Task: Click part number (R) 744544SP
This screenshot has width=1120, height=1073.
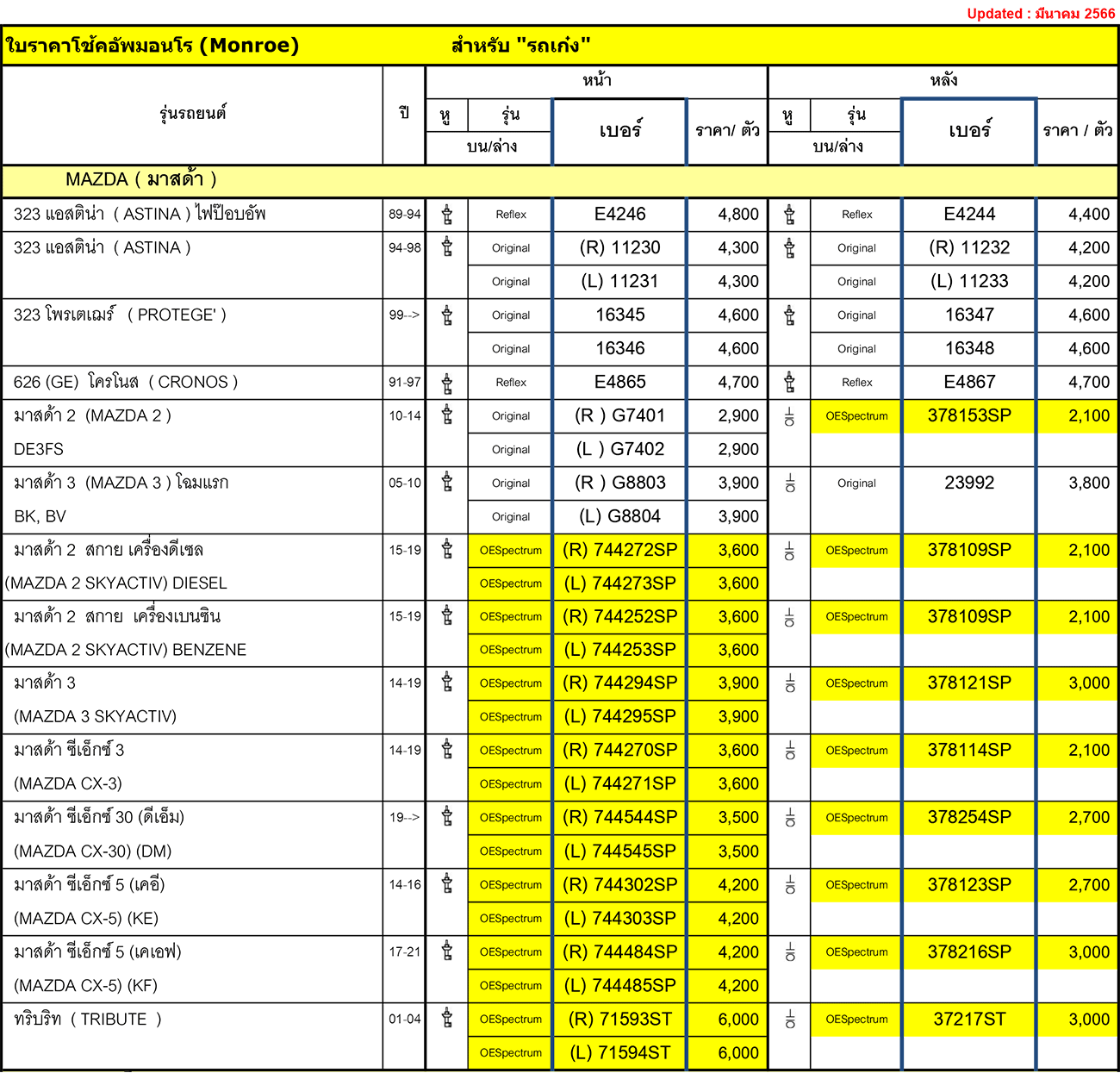Action: (x=620, y=817)
